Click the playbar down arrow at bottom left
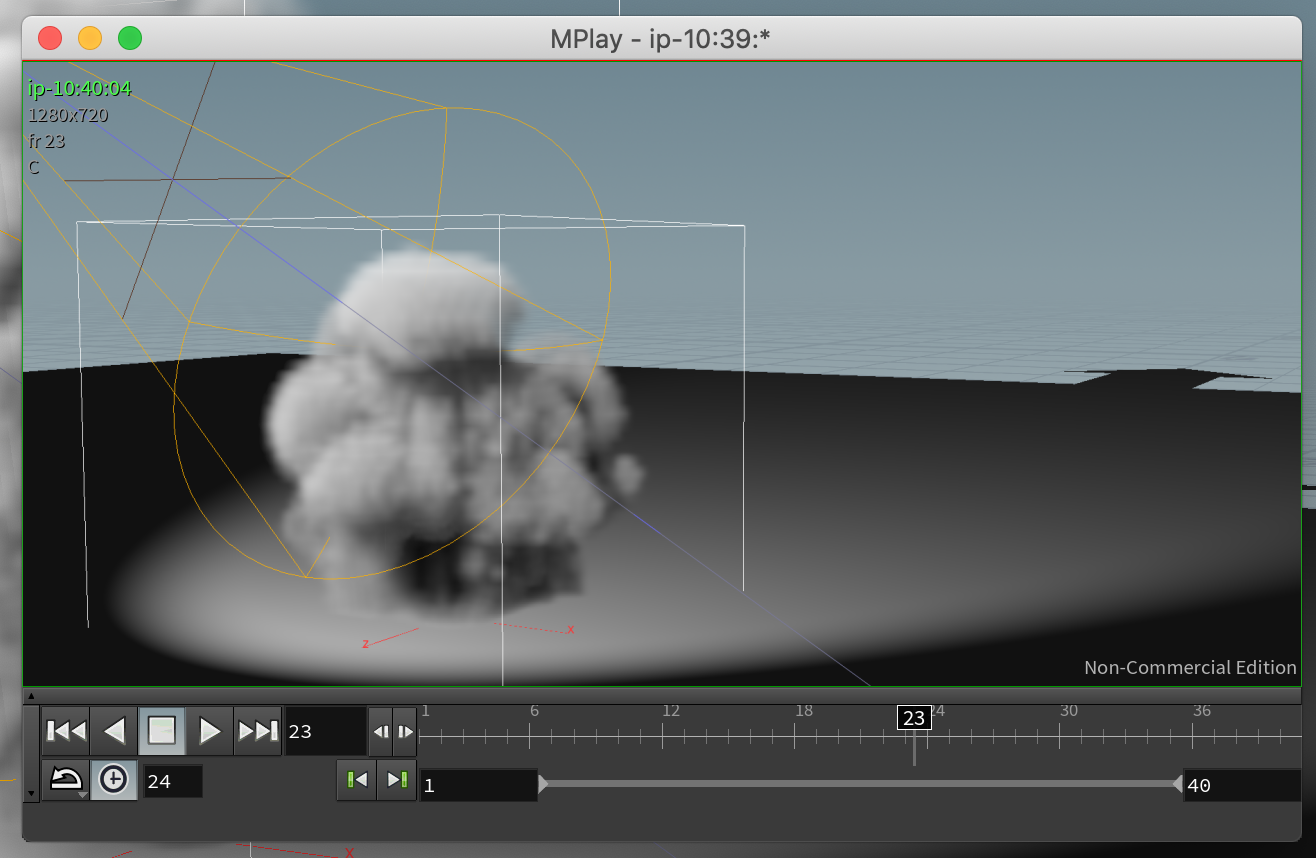The width and height of the screenshot is (1316, 858). pos(30,794)
